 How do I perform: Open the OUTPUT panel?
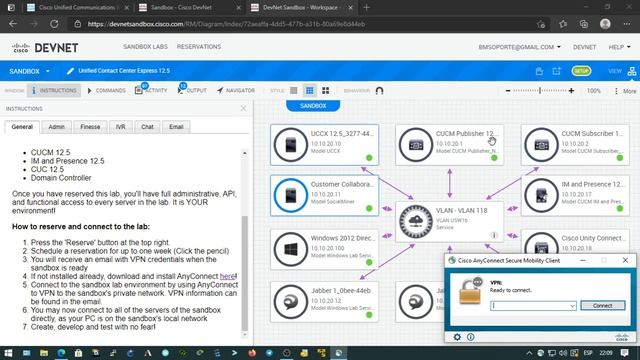point(192,90)
